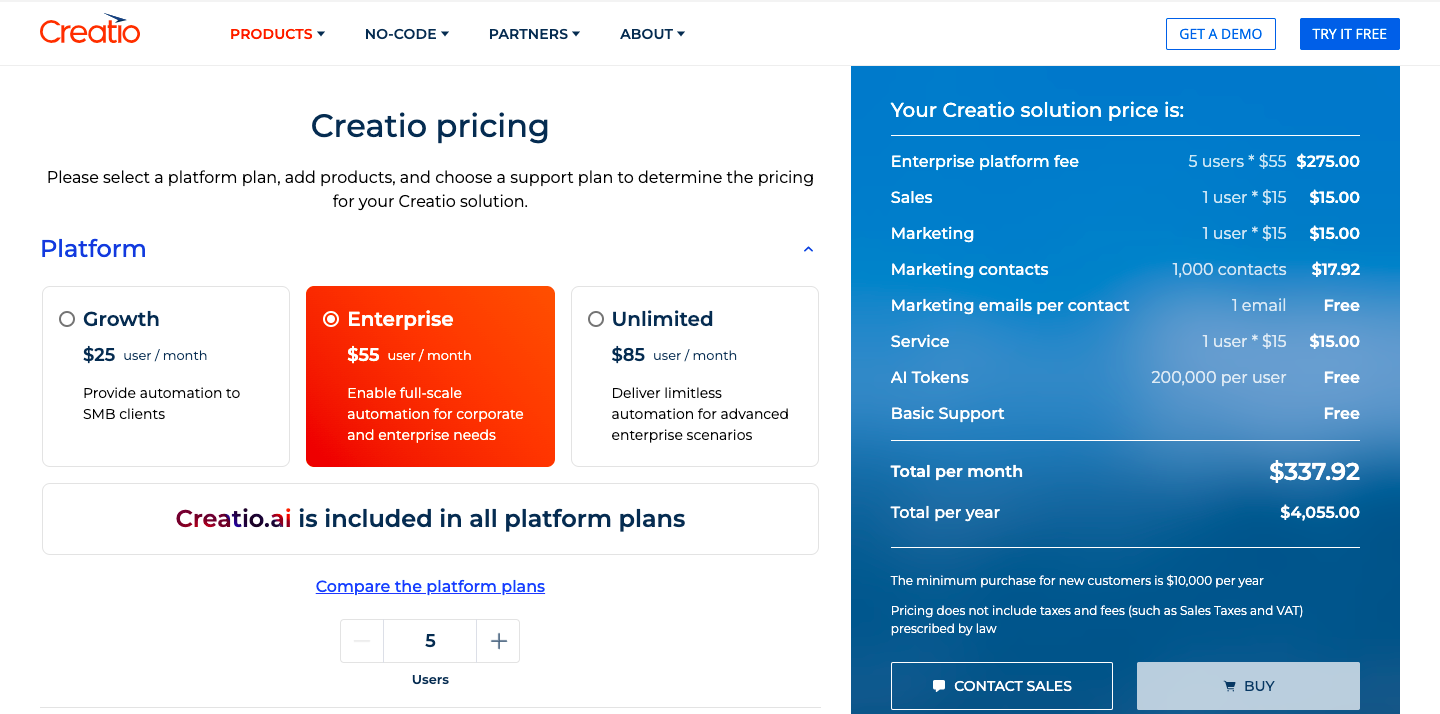Open the PRODUCTS dropdown
The width and height of the screenshot is (1440, 714).
277,33
